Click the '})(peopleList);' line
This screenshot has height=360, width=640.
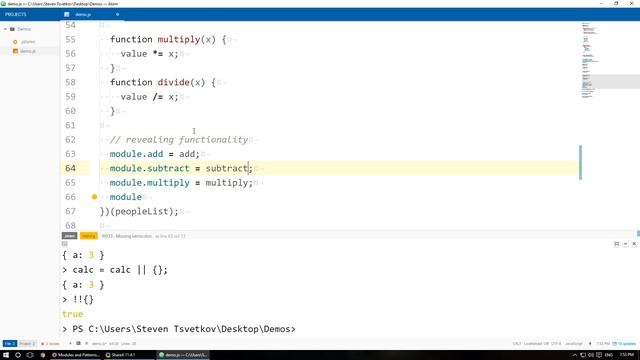click(x=139, y=211)
